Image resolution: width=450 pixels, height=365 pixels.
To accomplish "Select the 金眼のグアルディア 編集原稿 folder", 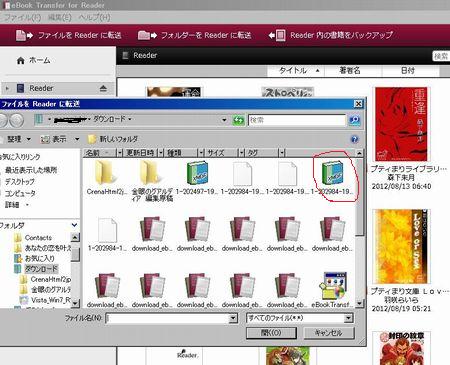I will [x=152, y=180].
